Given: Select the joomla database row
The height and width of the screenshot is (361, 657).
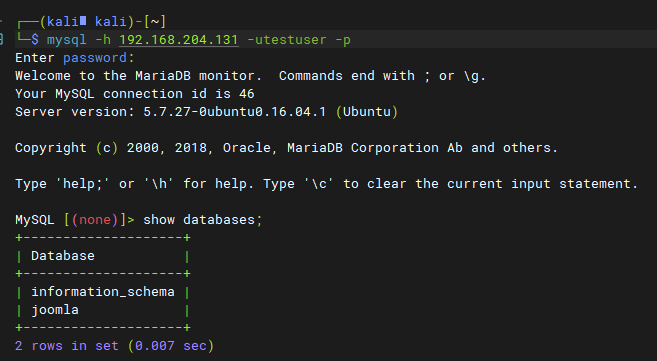Looking at the screenshot, I should coord(103,310).
